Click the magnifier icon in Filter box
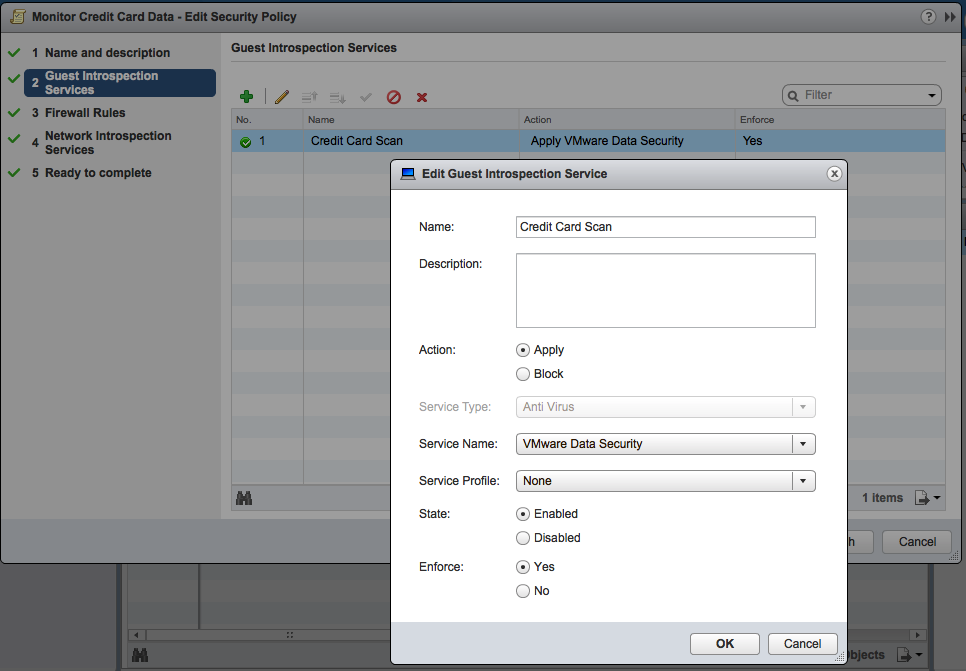The image size is (966, 671). point(794,96)
